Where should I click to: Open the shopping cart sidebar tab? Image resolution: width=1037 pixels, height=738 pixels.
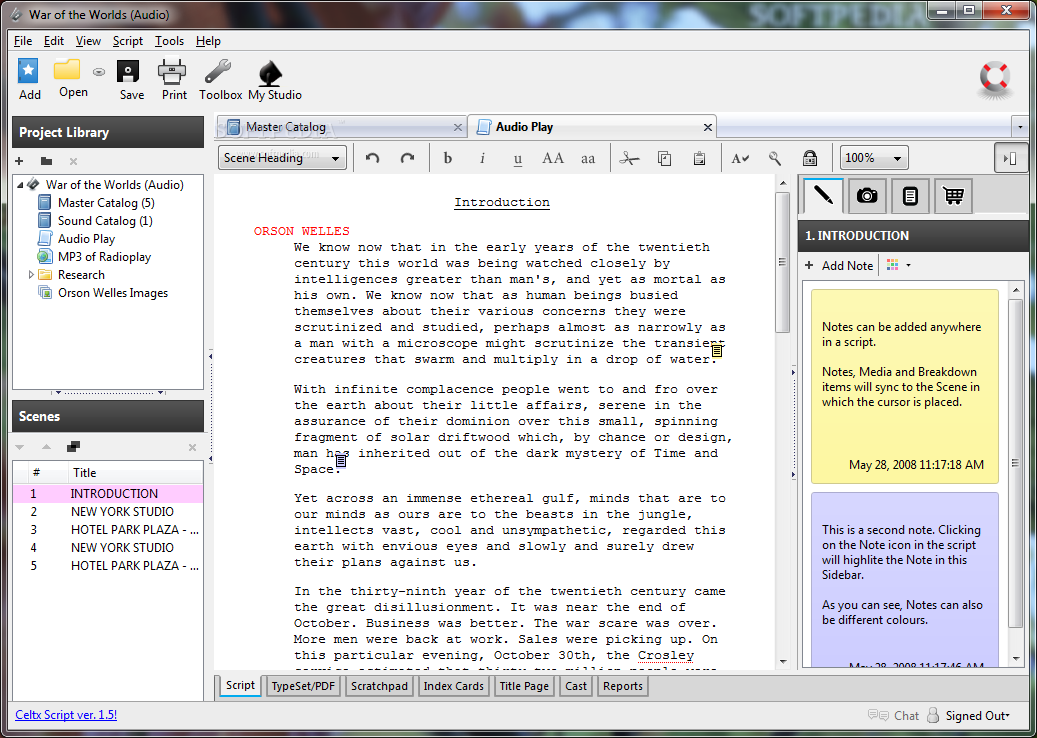(953, 196)
